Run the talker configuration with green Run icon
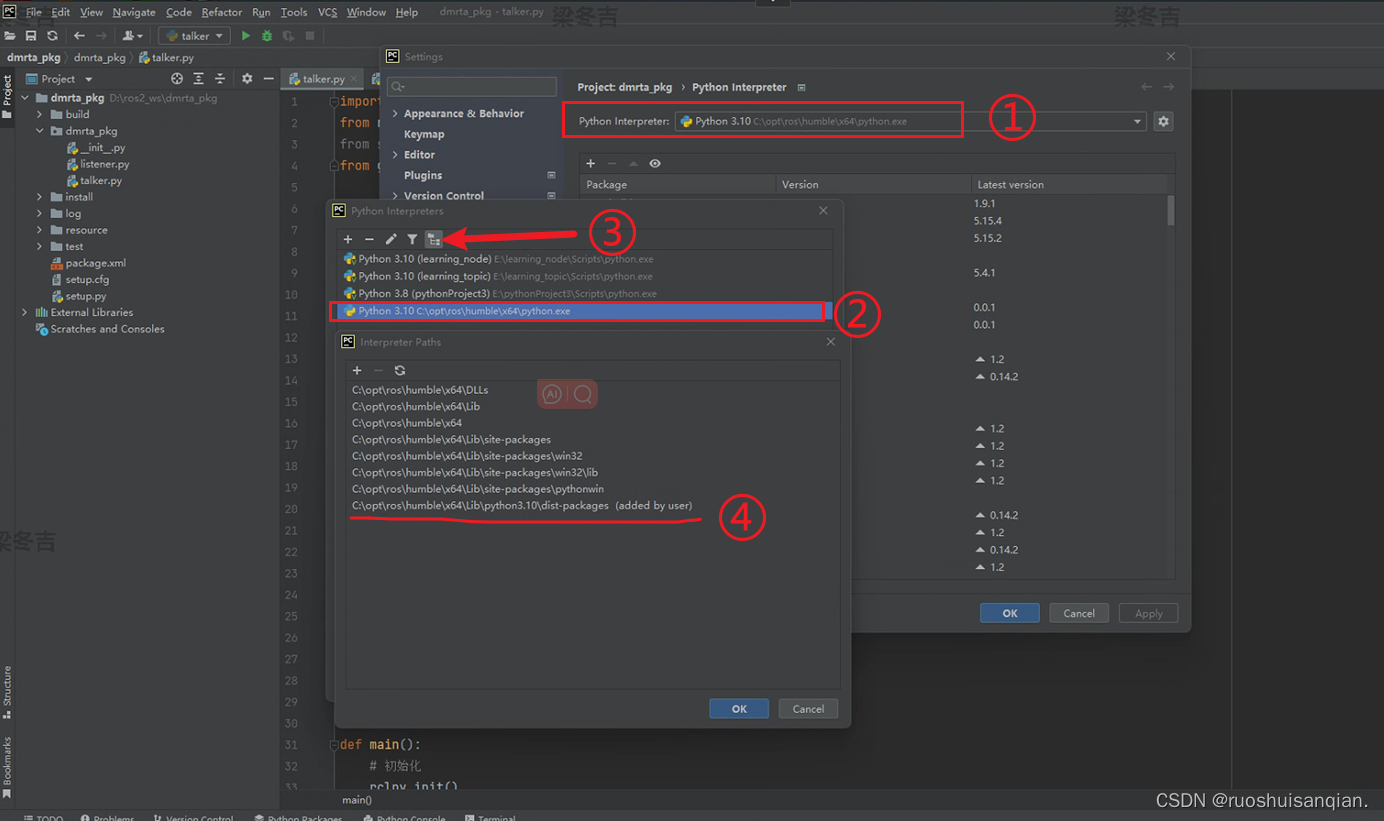The height and width of the screenshot is (821, 1384). pyautogui.click(x=245, y=35)
